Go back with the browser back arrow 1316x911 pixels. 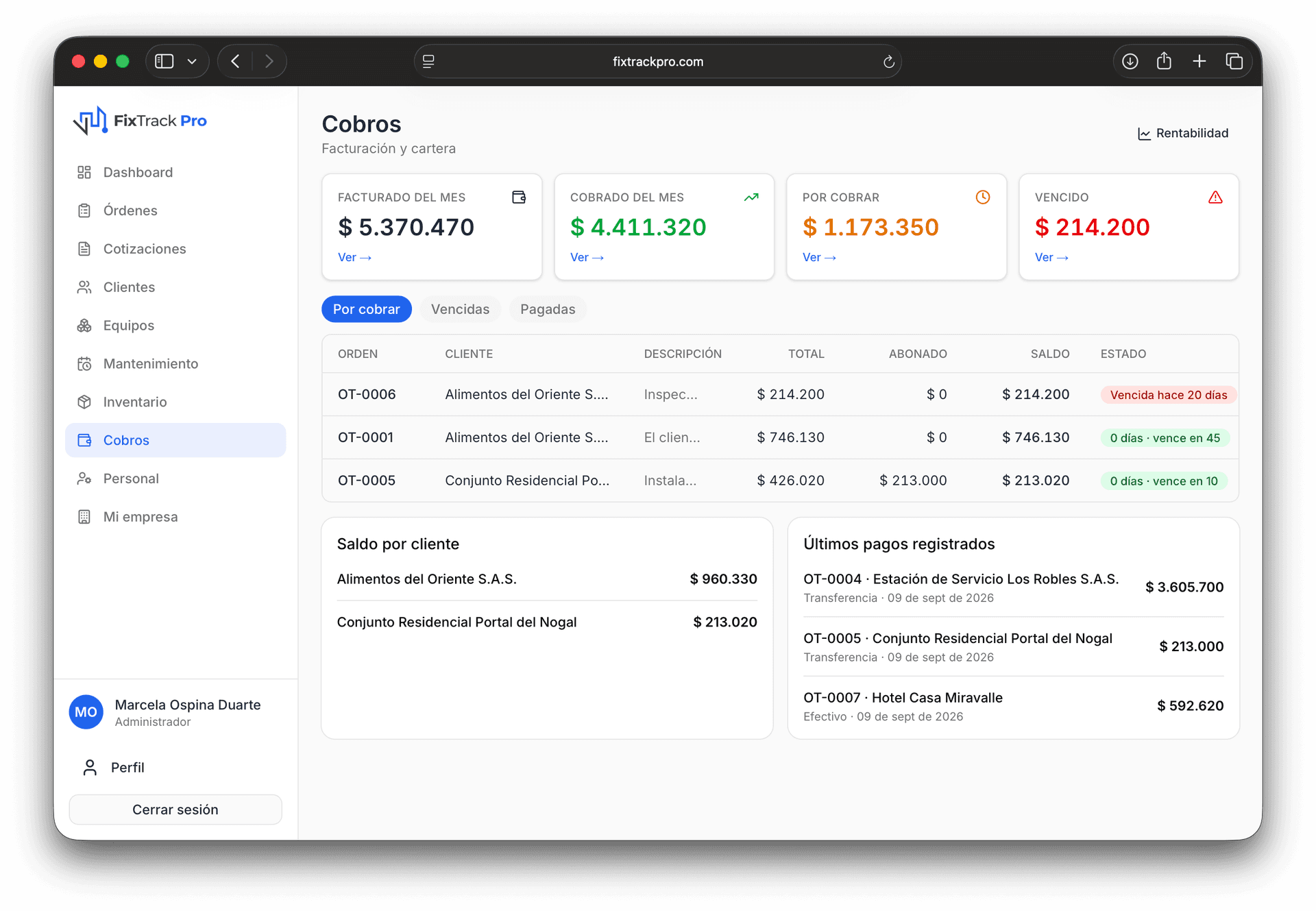[235, 62]
